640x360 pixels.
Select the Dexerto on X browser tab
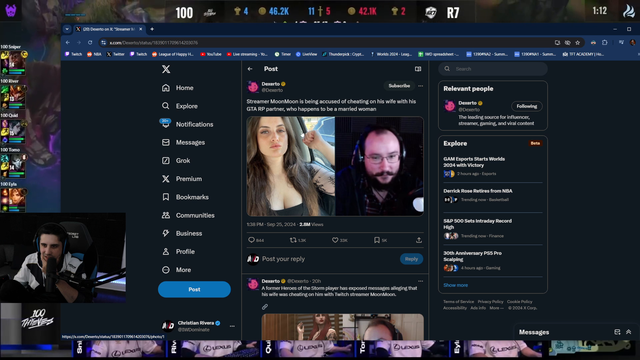pos(107,29)
